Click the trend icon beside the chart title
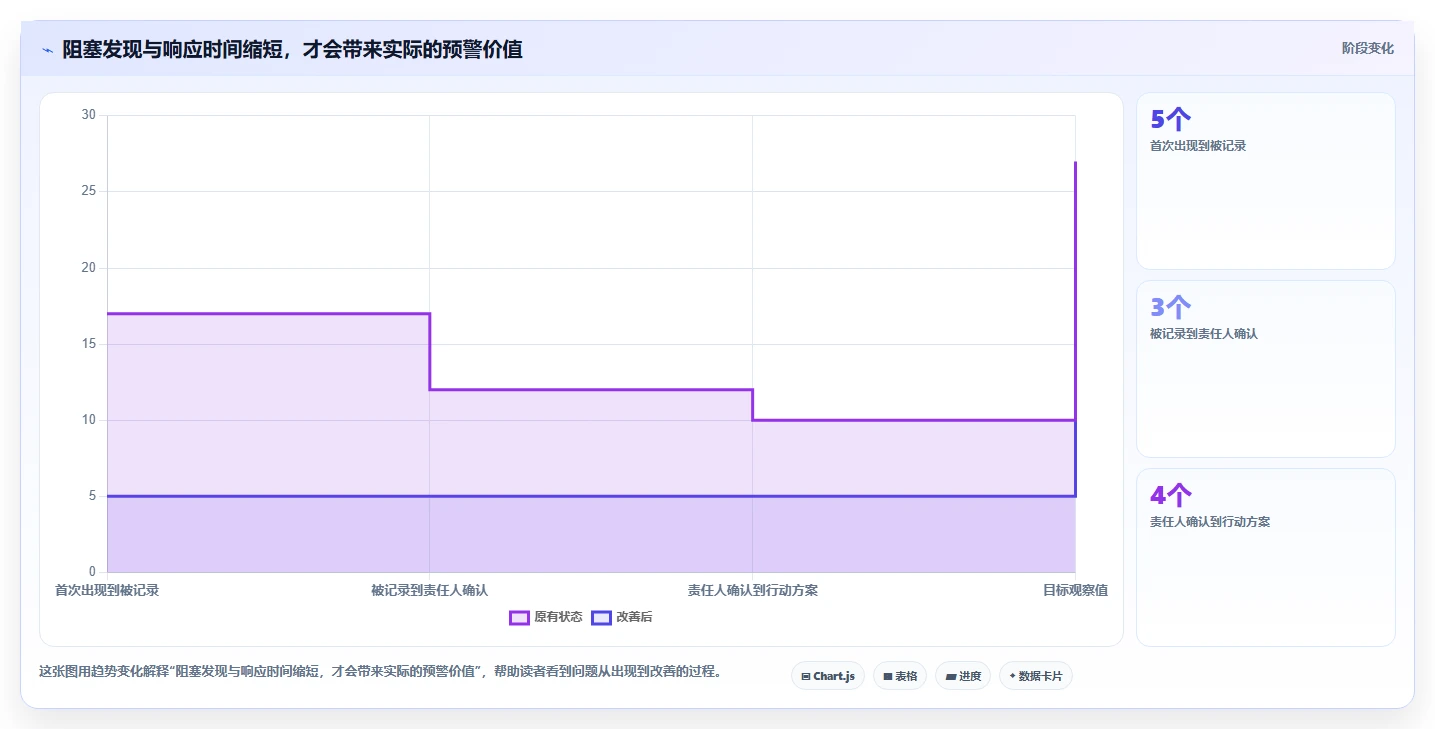The width and height of the screenshot is (1435, 729). point(47,50)
